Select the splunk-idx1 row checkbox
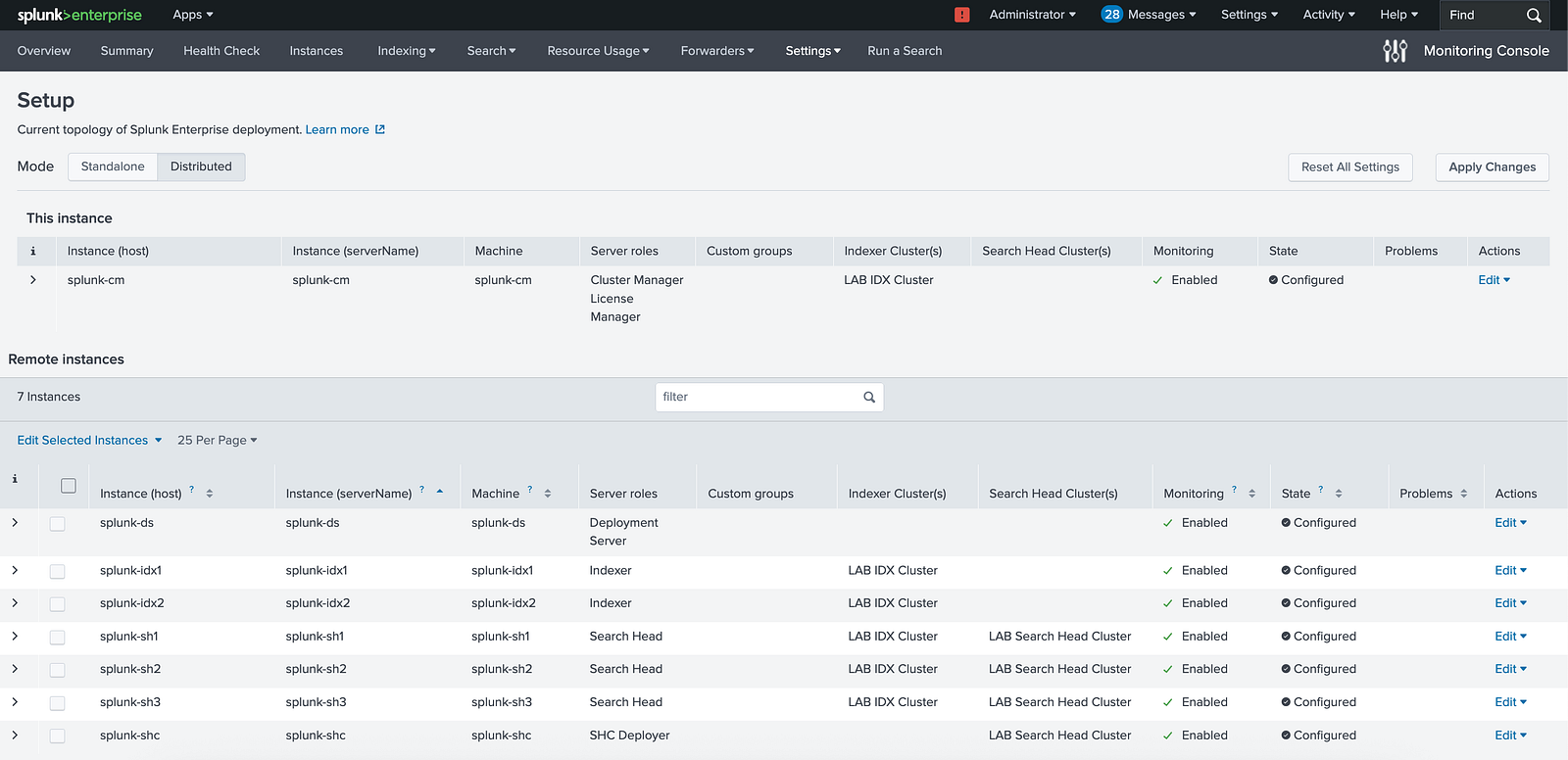This screenshot has height=760, width=1568. tap(58, 571)
